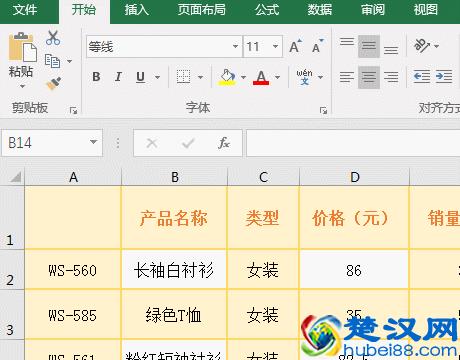Screen dimensions: 460x360
Task: Click cell containing 长袖白衬衫
Action: pyautogui.click(x=174, y=270)
